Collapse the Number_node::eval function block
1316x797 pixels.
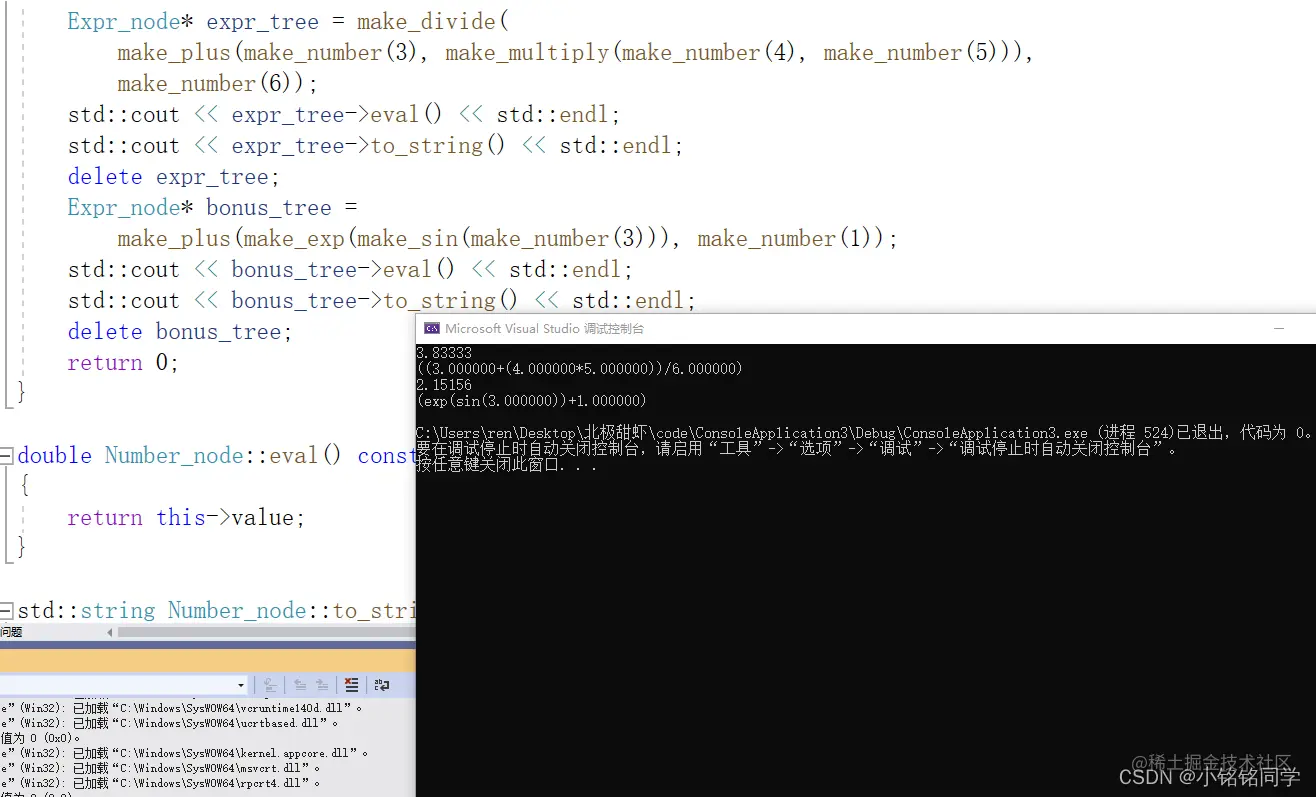(7, 456)
